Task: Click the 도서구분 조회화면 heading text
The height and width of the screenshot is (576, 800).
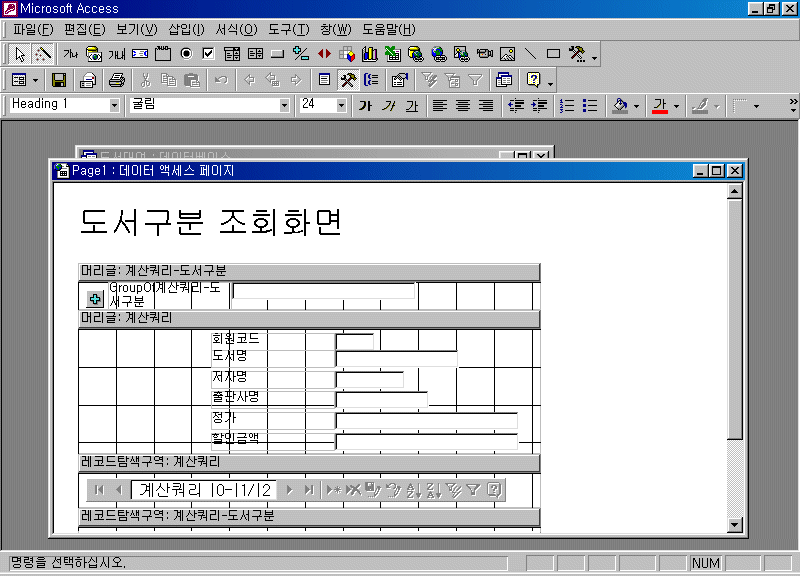Action: 211,223
